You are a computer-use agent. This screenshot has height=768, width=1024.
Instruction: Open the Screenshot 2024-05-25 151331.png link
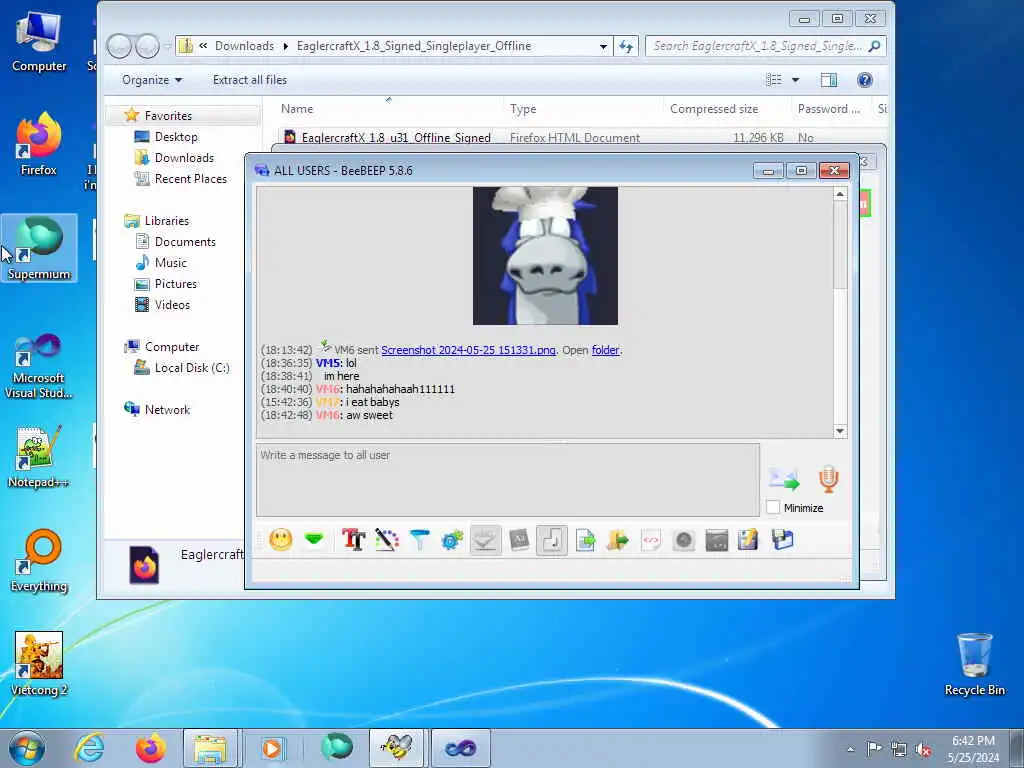click(x=468, y=350)
